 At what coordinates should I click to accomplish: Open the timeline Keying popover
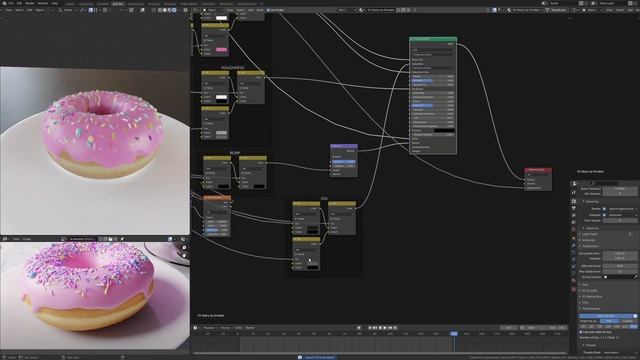point(226,328)
